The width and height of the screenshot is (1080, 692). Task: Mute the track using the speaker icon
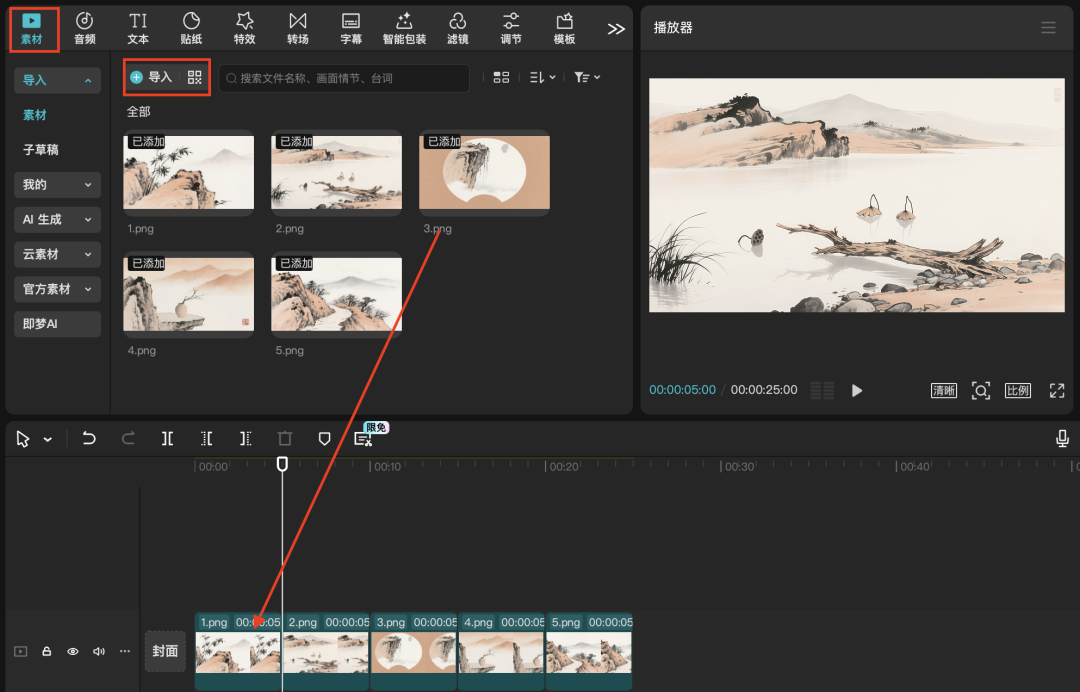click(99, 651)
